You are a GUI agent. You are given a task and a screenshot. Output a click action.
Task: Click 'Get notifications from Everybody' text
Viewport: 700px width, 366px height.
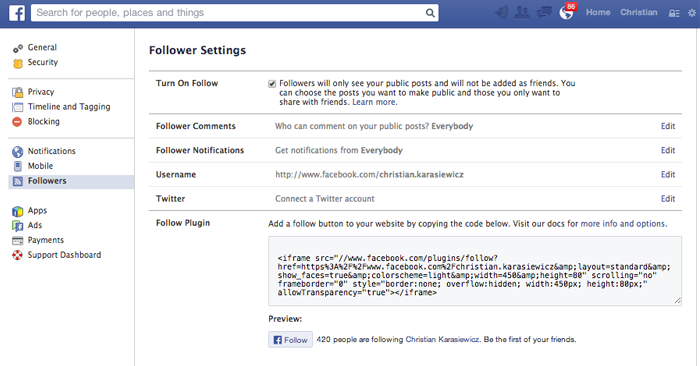pyautogui.click(x=339, y=150)
